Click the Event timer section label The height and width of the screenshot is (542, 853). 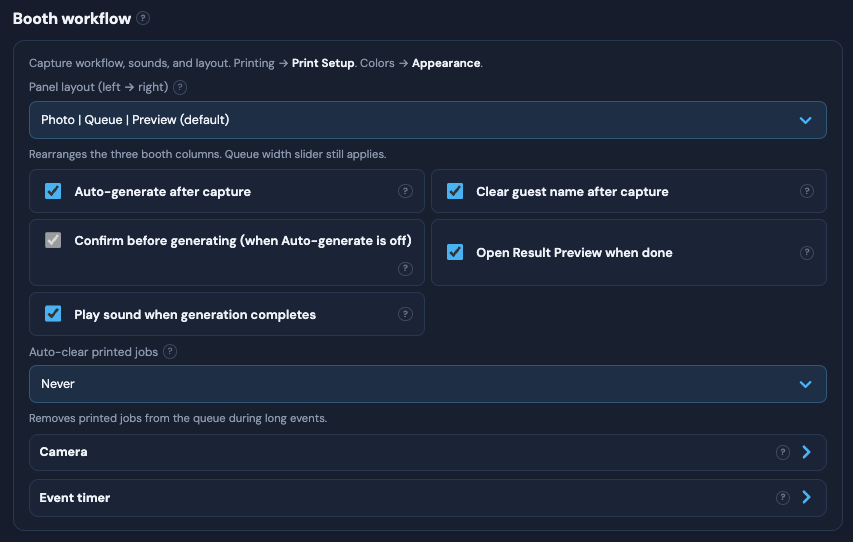(x=75, y=497)
